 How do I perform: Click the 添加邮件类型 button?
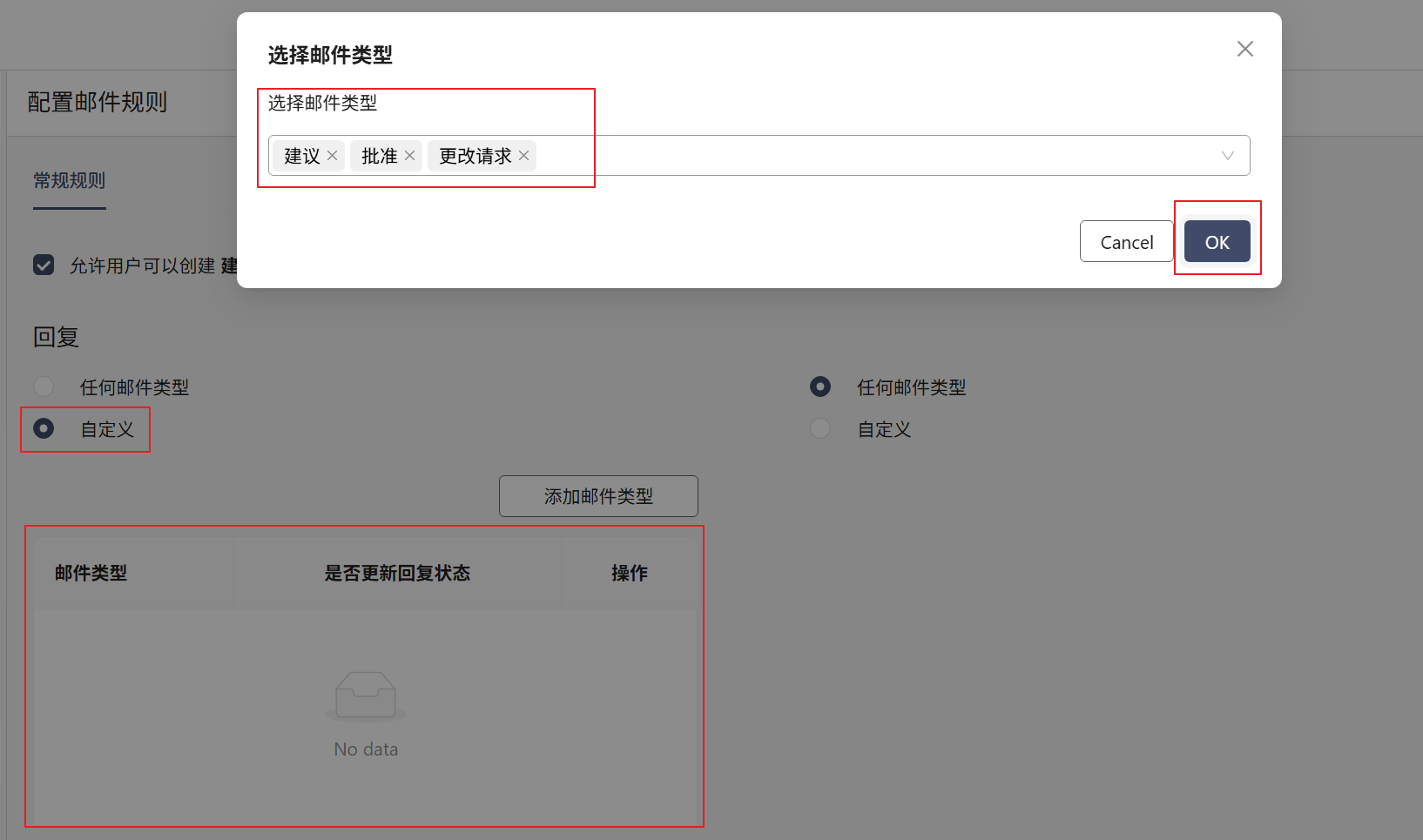598,496
